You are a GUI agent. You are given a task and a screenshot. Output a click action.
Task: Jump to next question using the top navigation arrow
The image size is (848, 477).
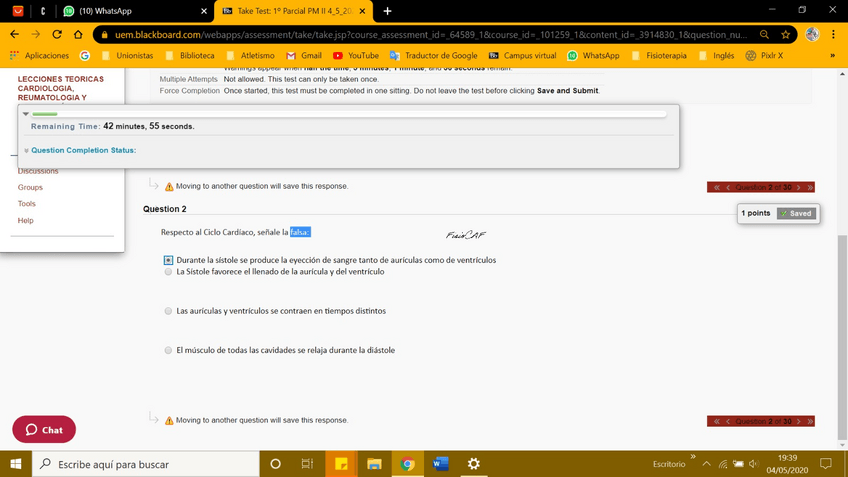799,187
